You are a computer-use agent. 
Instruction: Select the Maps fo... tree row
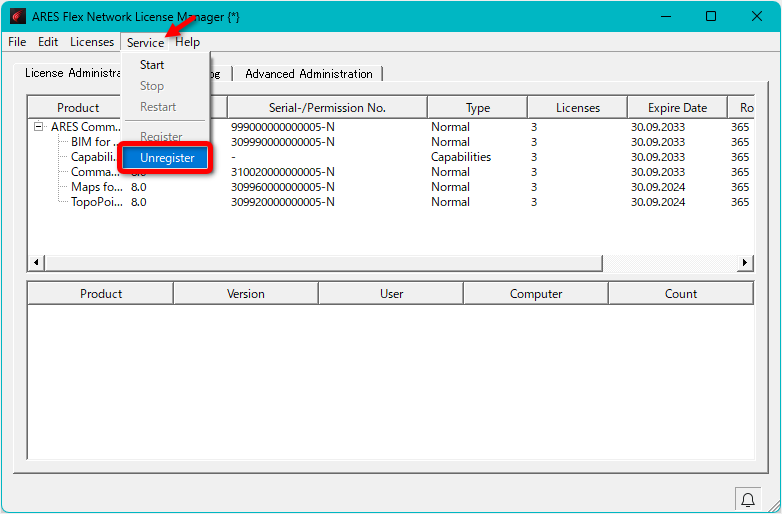point(97,187)
